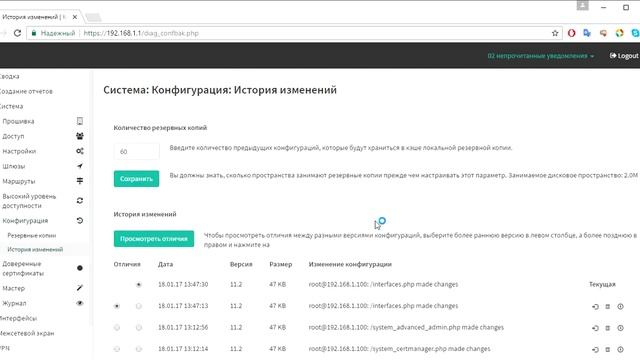Screen dimensions: 640x360
Task: Click the red Opera extension icon
Action: [x=571, y=33]
